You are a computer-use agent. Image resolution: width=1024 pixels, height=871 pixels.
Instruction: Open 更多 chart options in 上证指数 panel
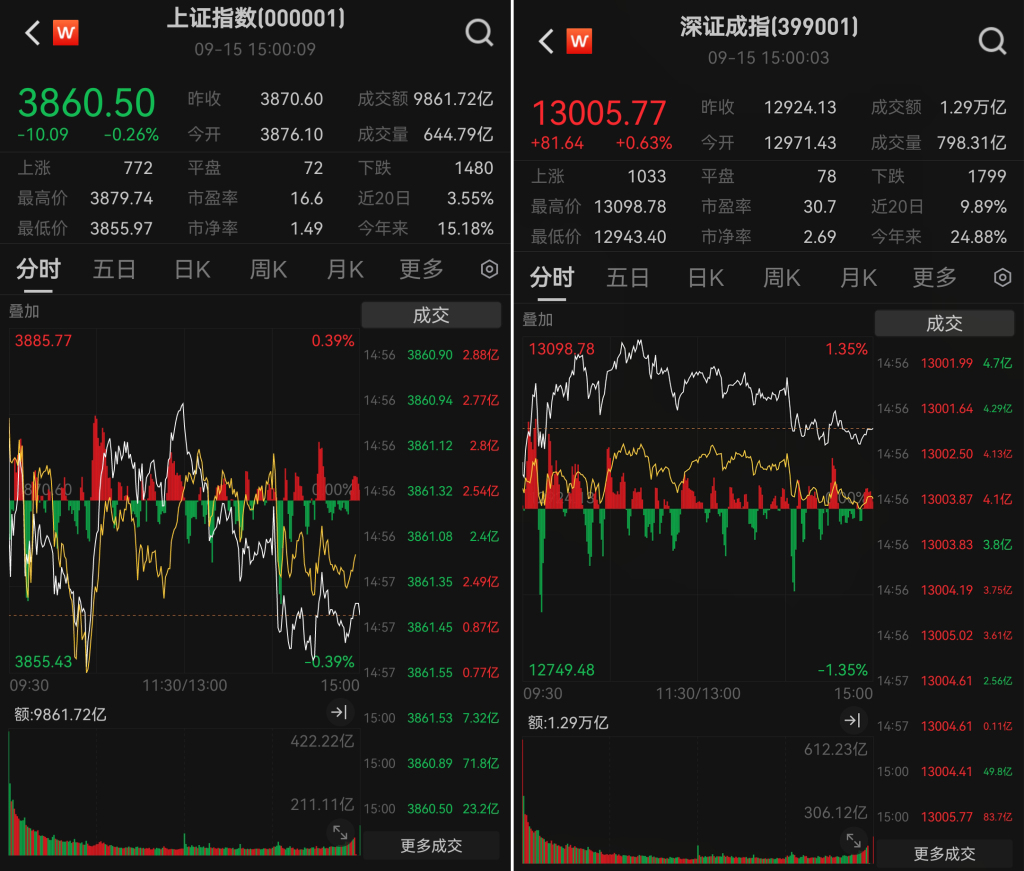(x=421, y=270)
